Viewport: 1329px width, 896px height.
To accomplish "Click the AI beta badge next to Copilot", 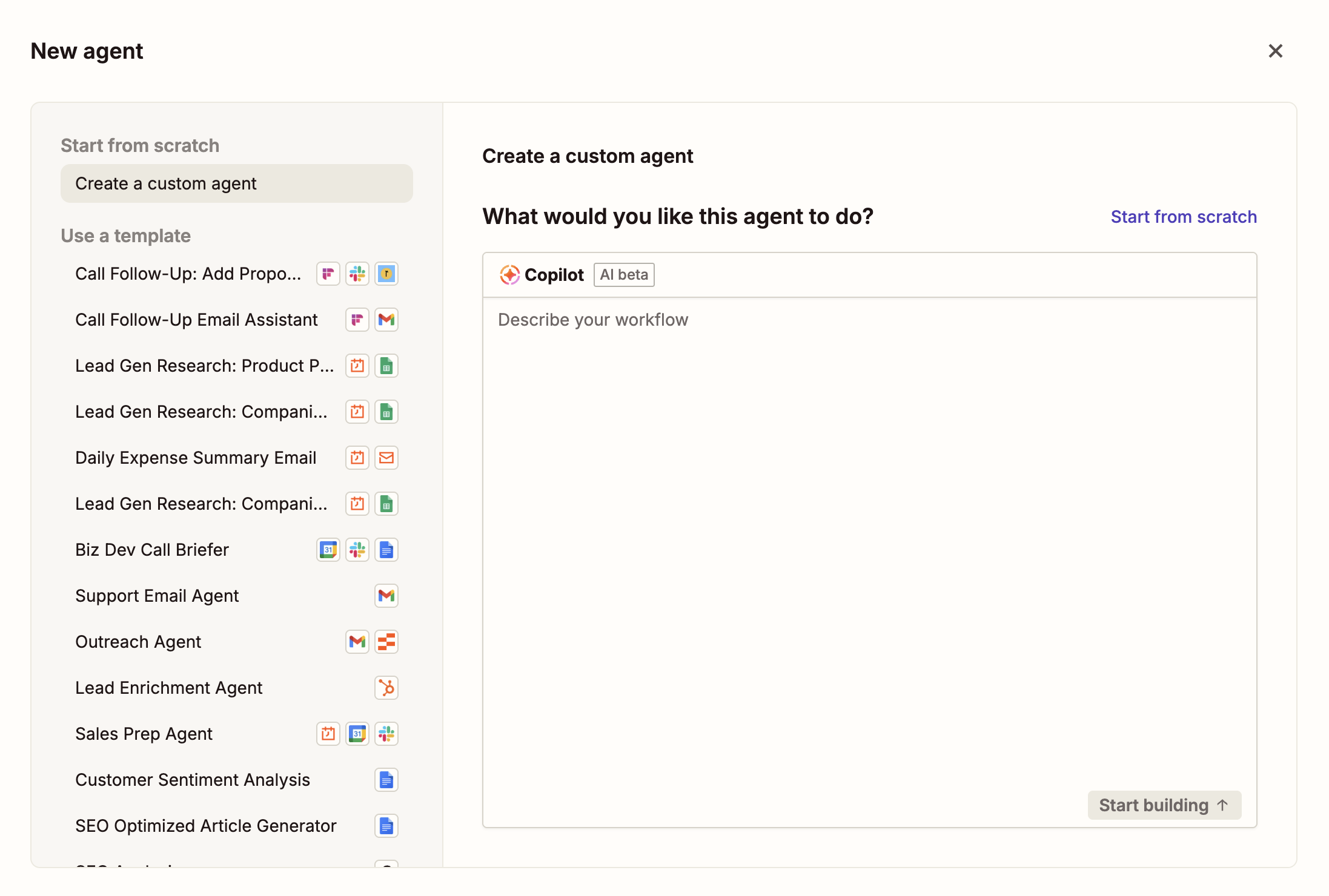I will coord(623,274).
